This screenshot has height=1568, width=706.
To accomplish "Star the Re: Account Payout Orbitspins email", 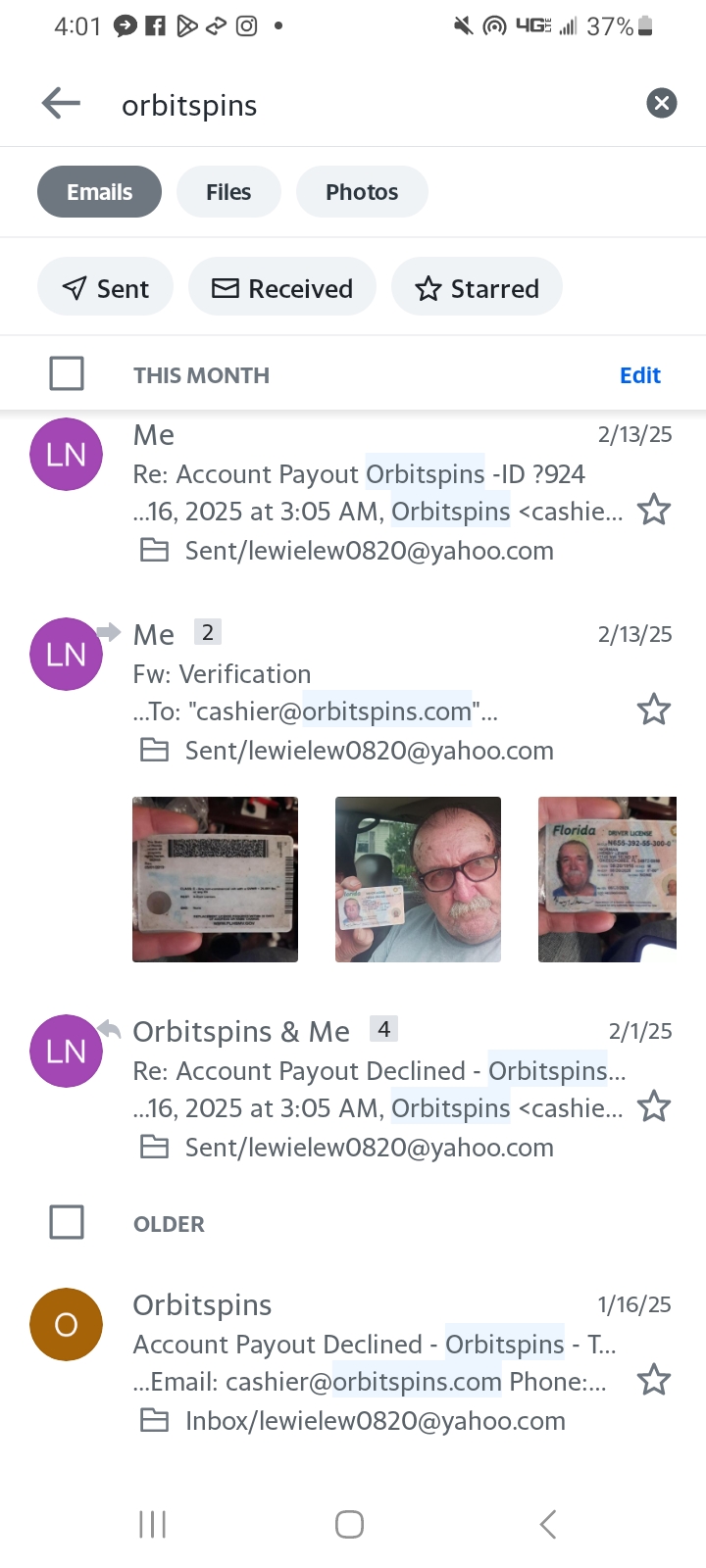I will pyautogui.click(x=654, y=511).
